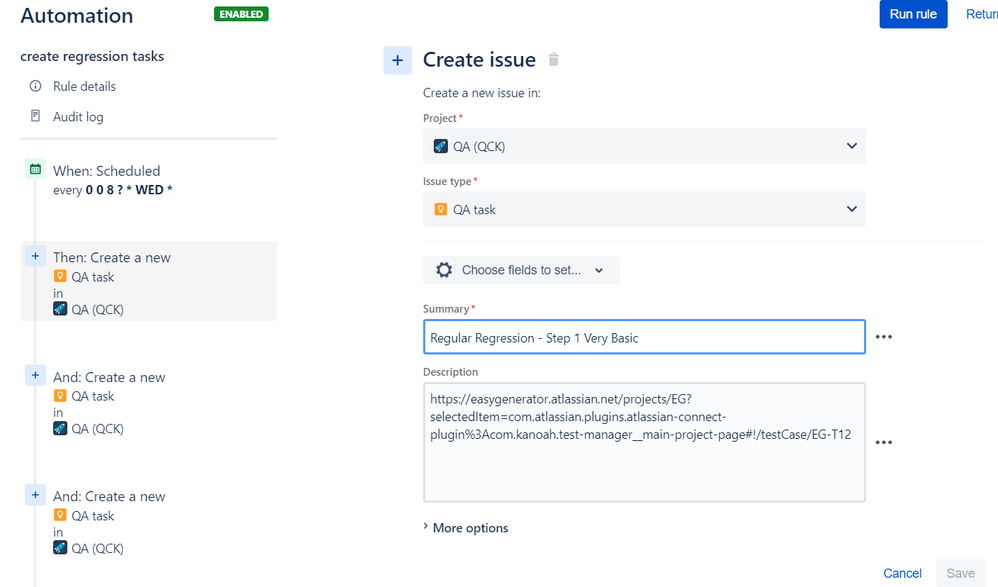Select the first And: Create a new step
The image size is (998, 587).
149,401
